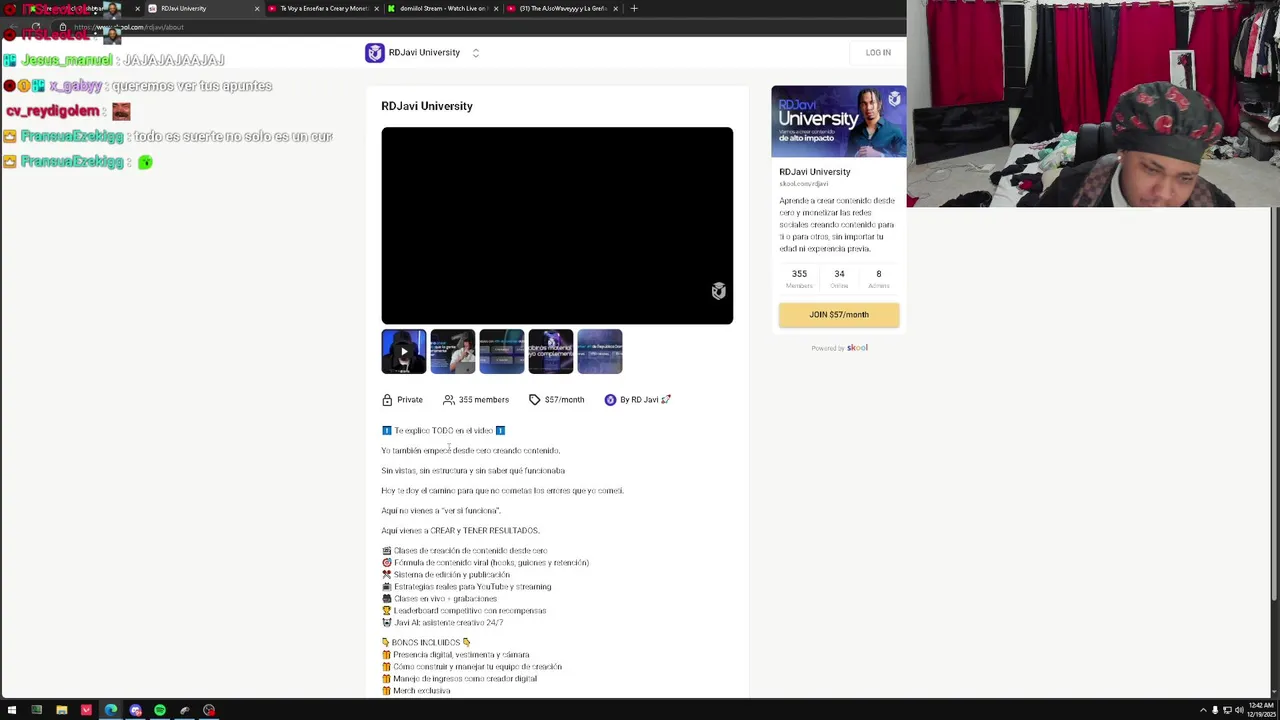Select the fifth gallery thumbnail

coord(600,352)
